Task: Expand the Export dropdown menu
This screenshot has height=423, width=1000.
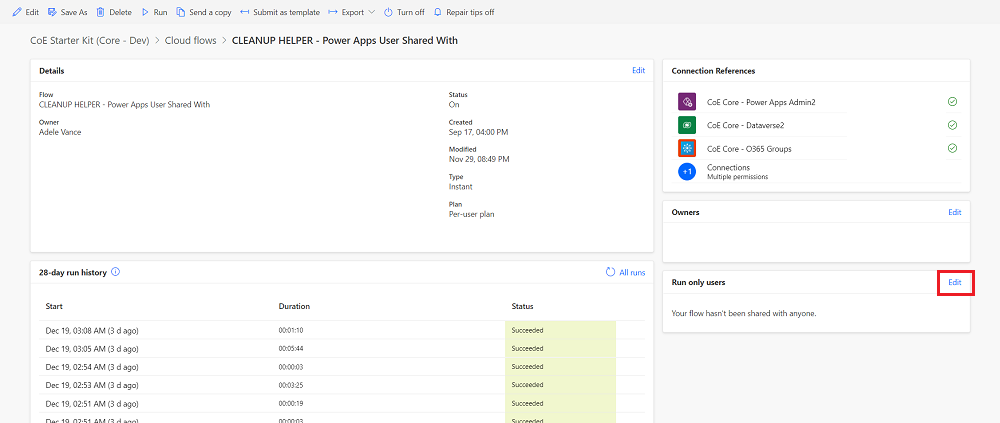Action: 351,12
